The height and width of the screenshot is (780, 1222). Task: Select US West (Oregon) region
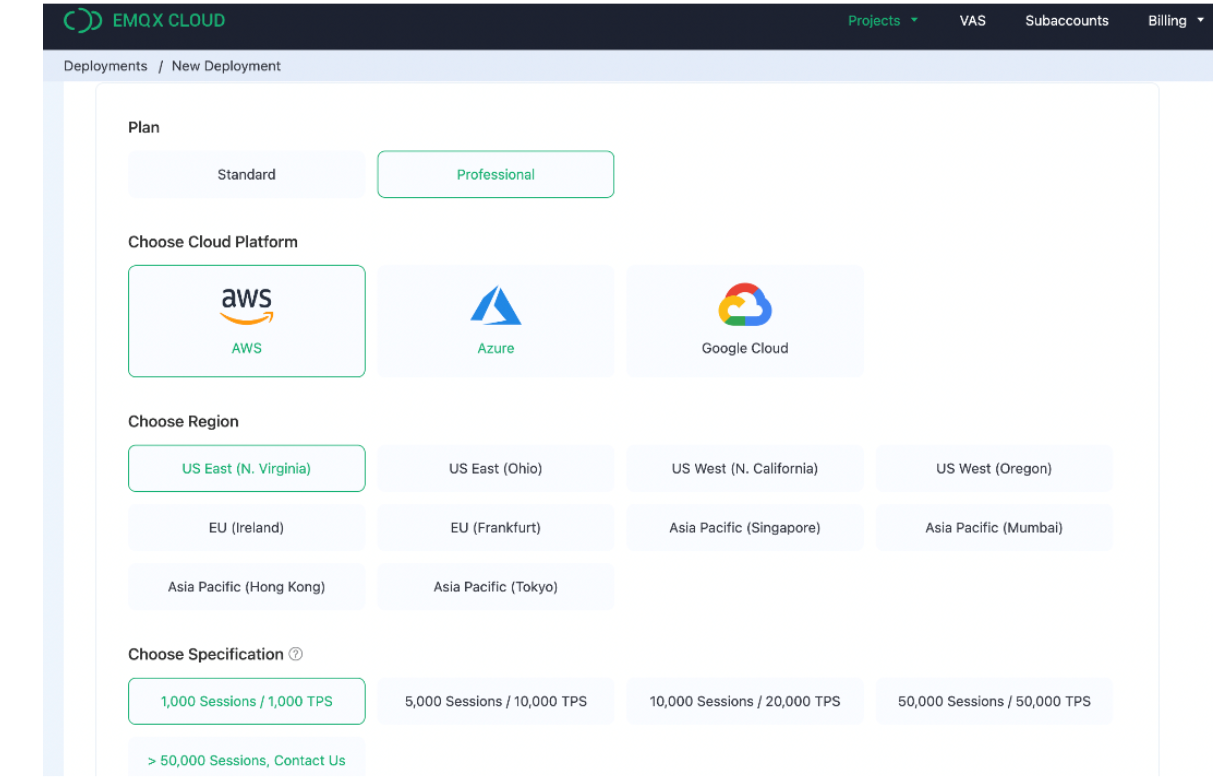tap(993, 468)
